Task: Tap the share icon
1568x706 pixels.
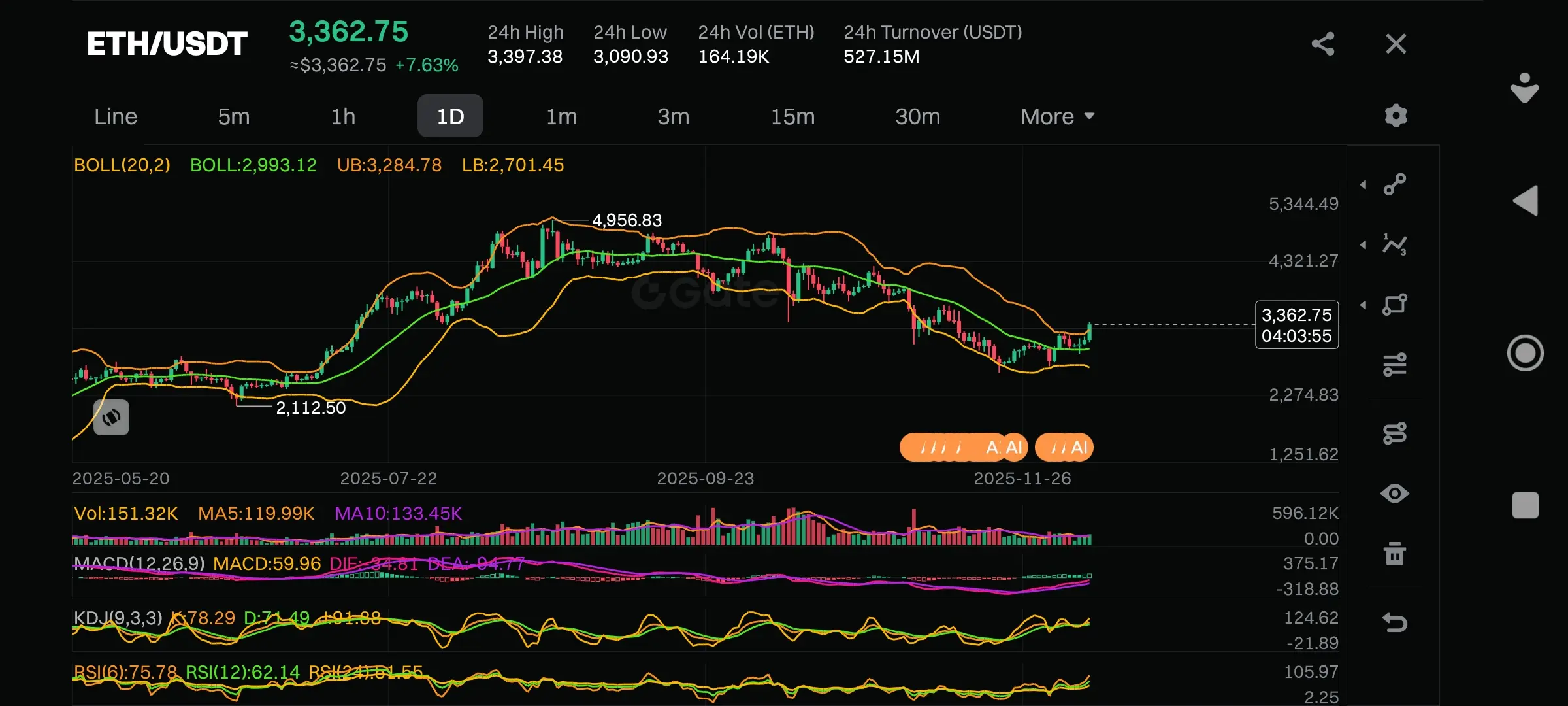Action: point(1322,44)
